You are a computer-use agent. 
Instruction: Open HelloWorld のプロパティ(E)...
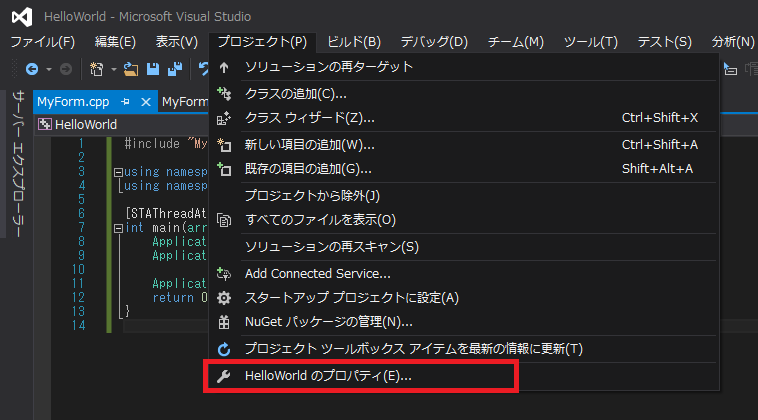(x=464, y=376)
